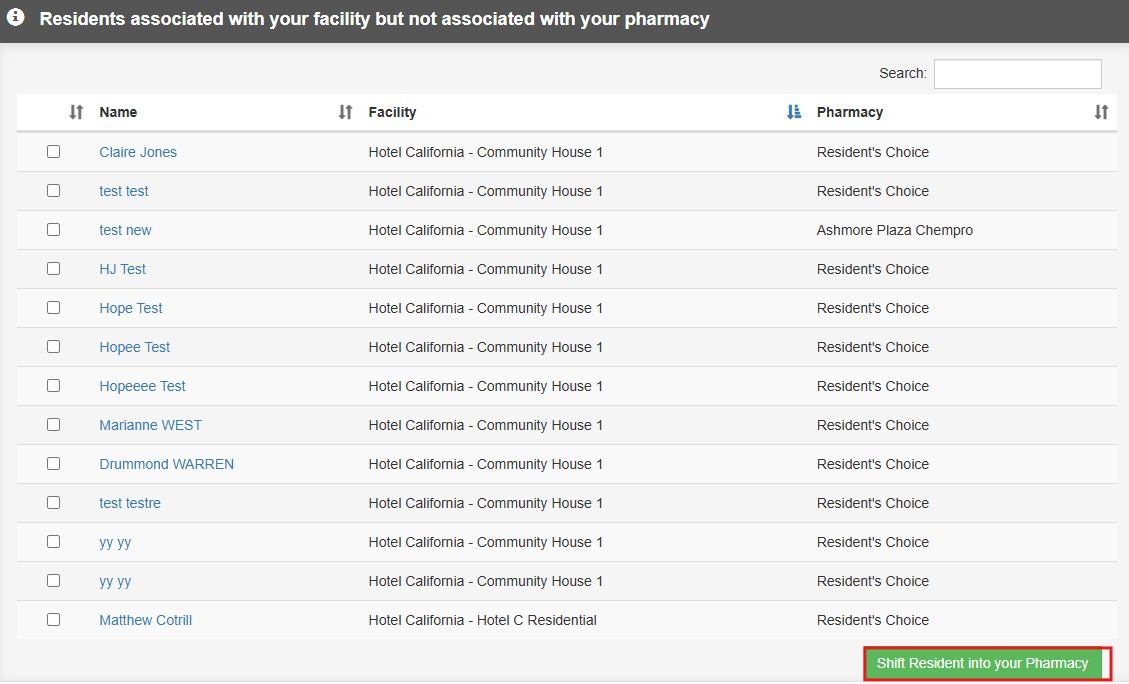This screenshot has width=1129, height=684.
Task: Sort the Name column using its sort icon
Action: [x=344, y=112]
